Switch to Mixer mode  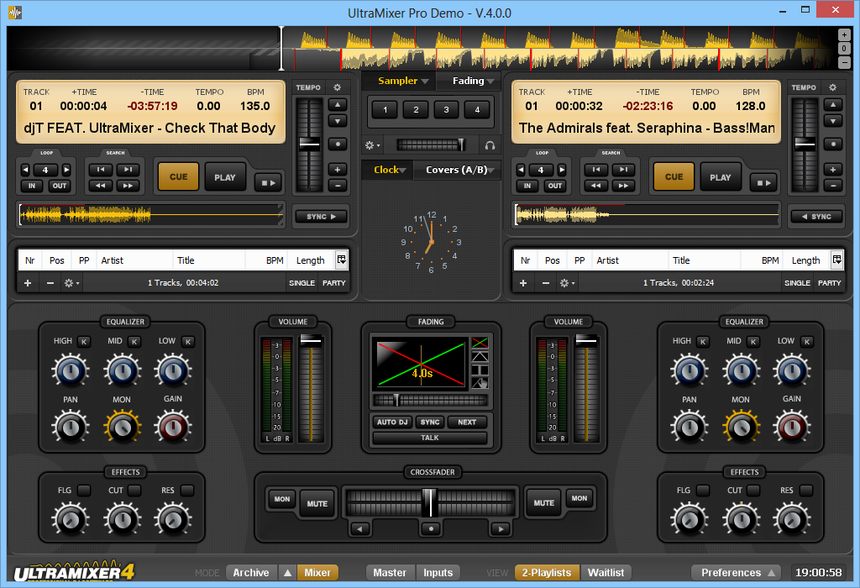(x=318, y=573)
